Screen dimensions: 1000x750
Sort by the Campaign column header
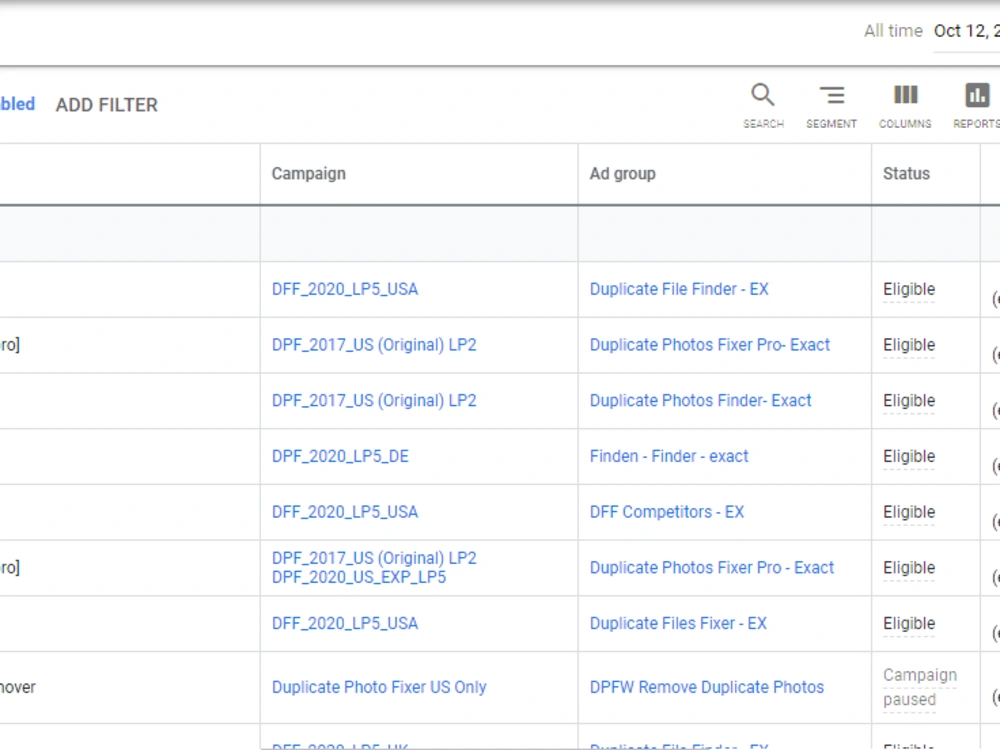click(x=309, y=173)
